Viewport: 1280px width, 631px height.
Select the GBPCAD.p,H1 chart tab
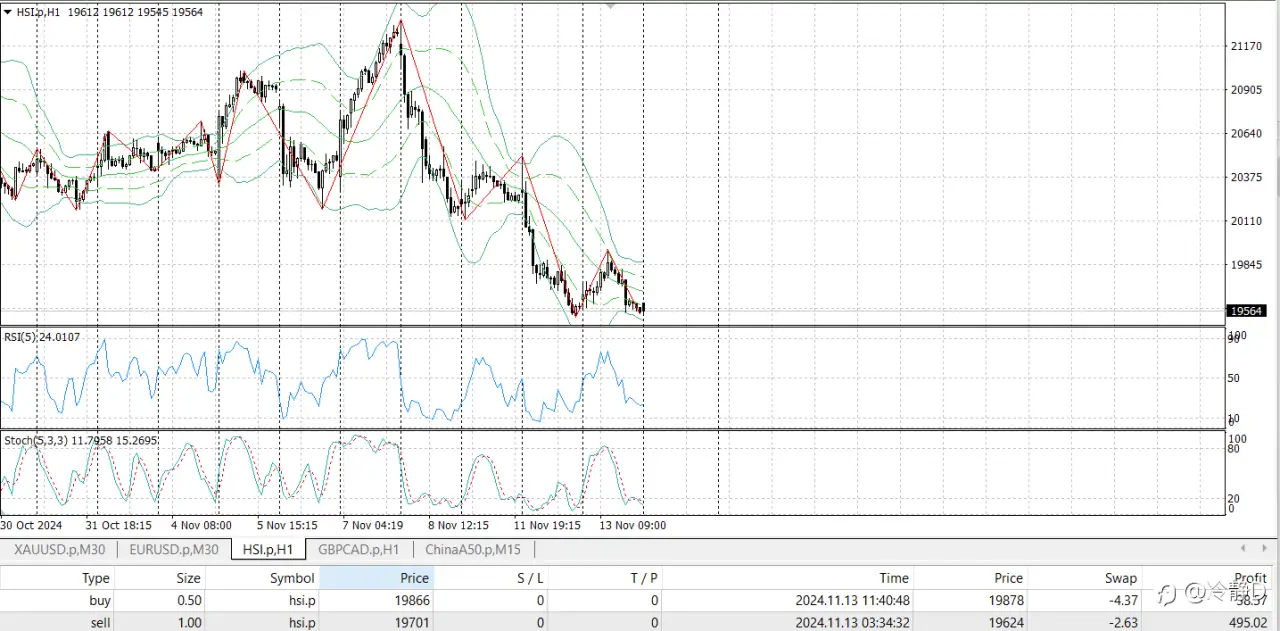[358, 549]
